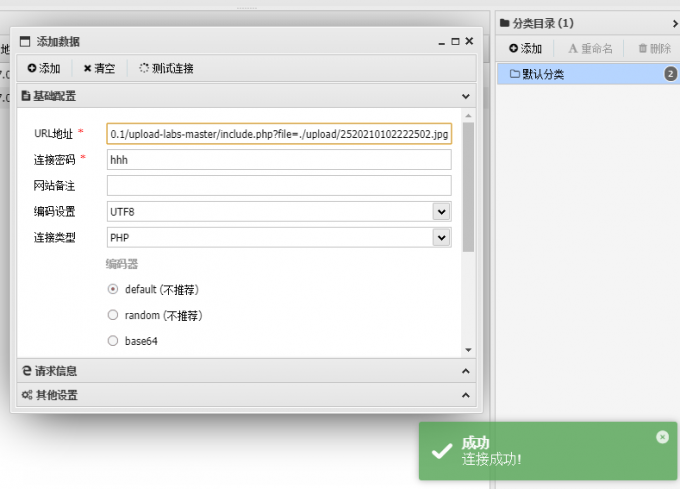
Task: Expand the 其他设置 section
Action: coord(246,395)
